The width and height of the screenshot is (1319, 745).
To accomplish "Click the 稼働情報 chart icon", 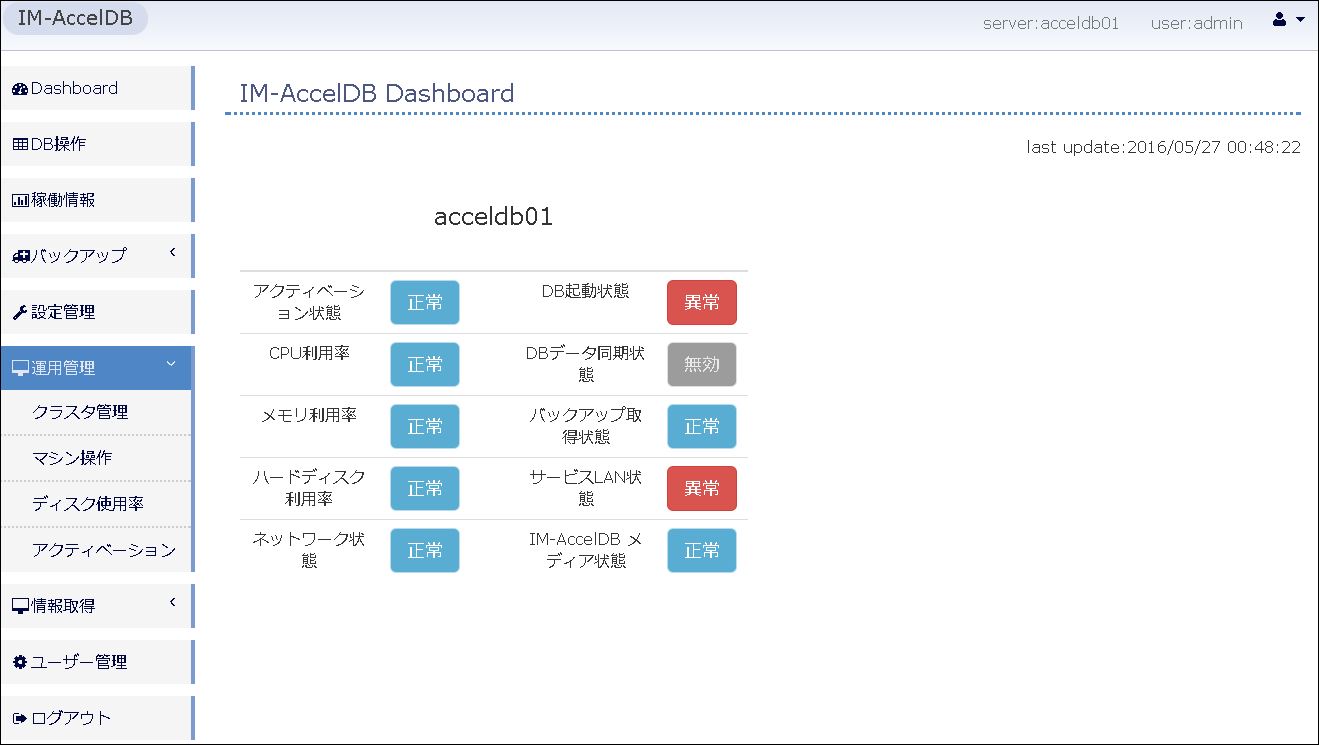I will [x=20, y=201].
